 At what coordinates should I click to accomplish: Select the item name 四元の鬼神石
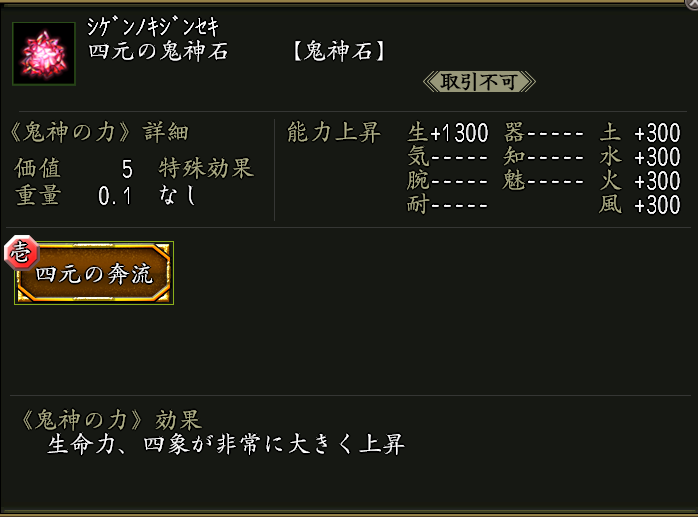[158, 52]
